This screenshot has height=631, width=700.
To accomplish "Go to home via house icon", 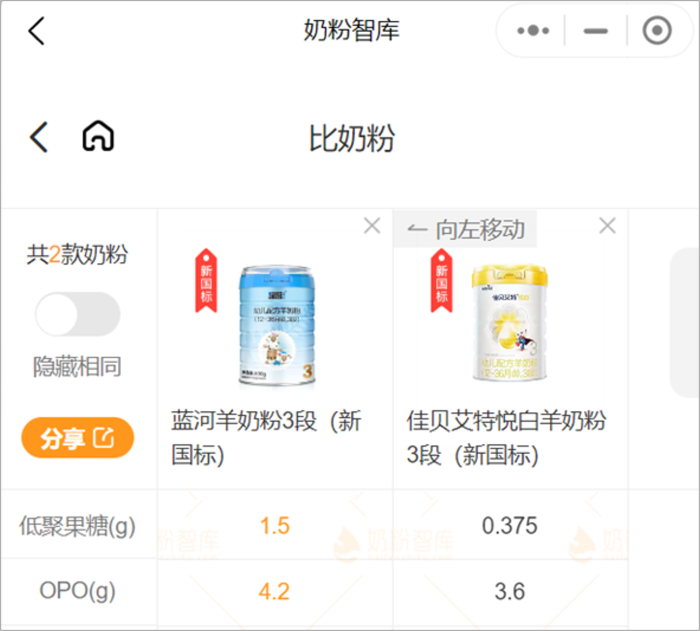I will point(98,136).
